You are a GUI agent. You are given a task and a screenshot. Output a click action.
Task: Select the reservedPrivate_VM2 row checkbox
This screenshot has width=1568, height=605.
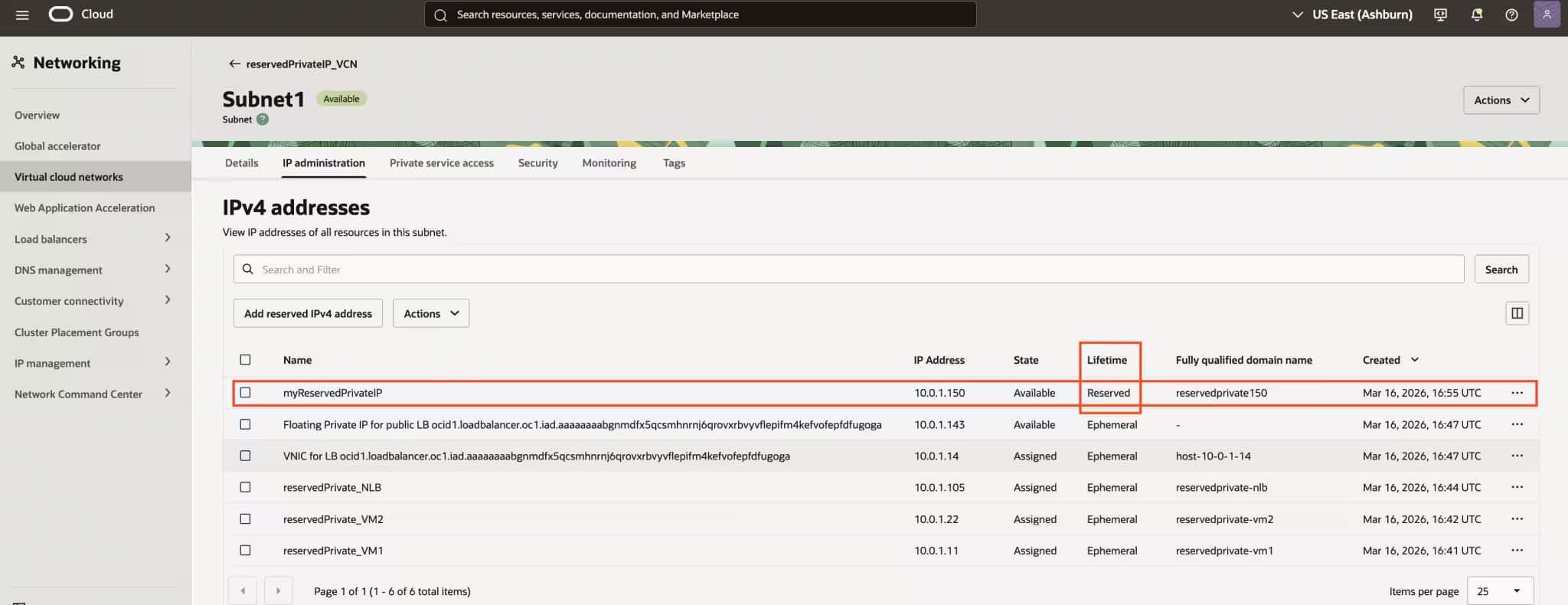(245, 519)
